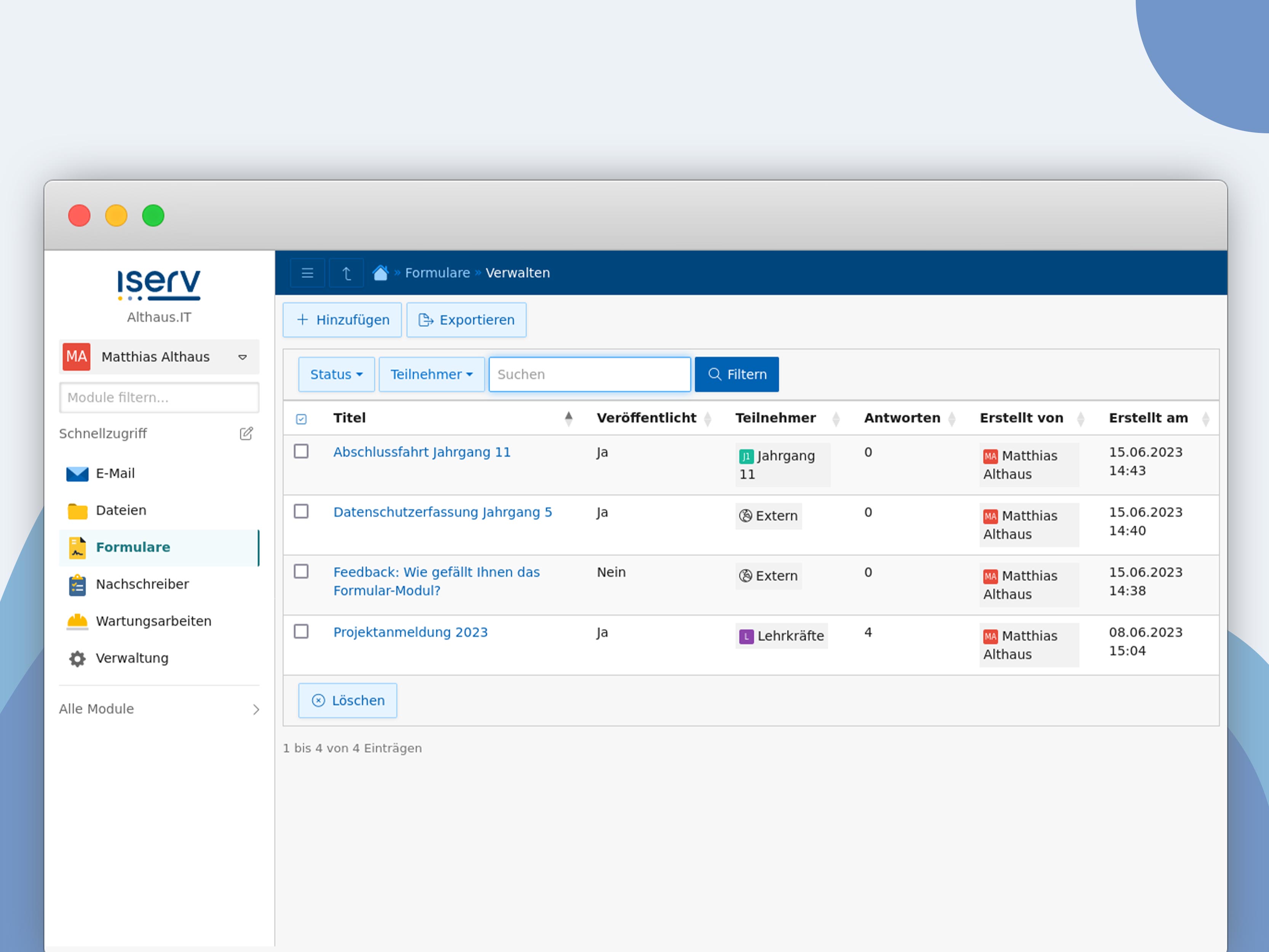This screenshot has height=952, width=1269.
Task: Click the IServ logo
Action: tap(159, 284)
